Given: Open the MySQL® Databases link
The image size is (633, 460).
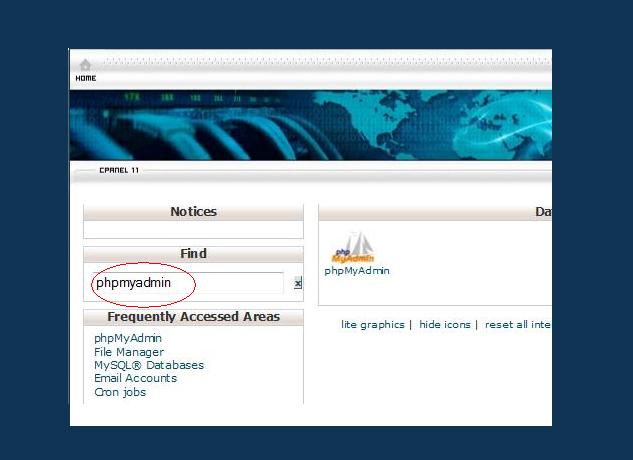Looking at the screenshot, I should [x=149, y=365].
